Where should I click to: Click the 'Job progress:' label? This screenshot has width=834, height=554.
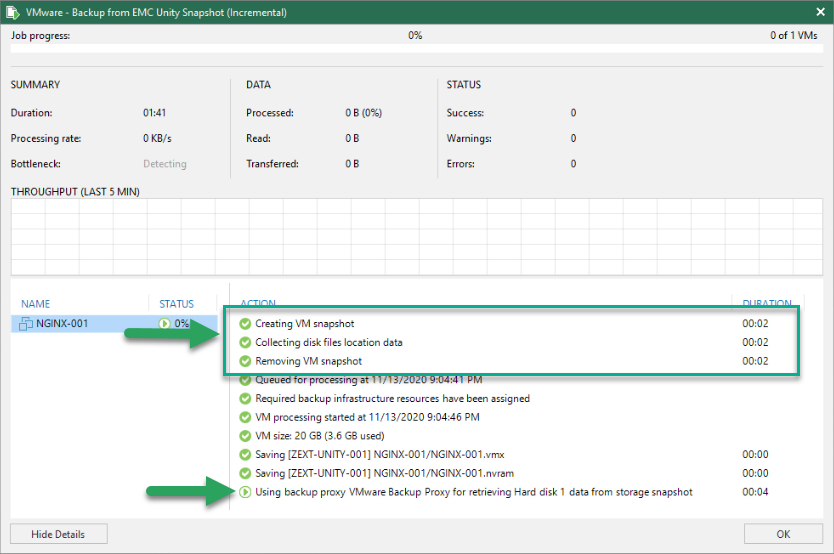[x=40, y=36]
